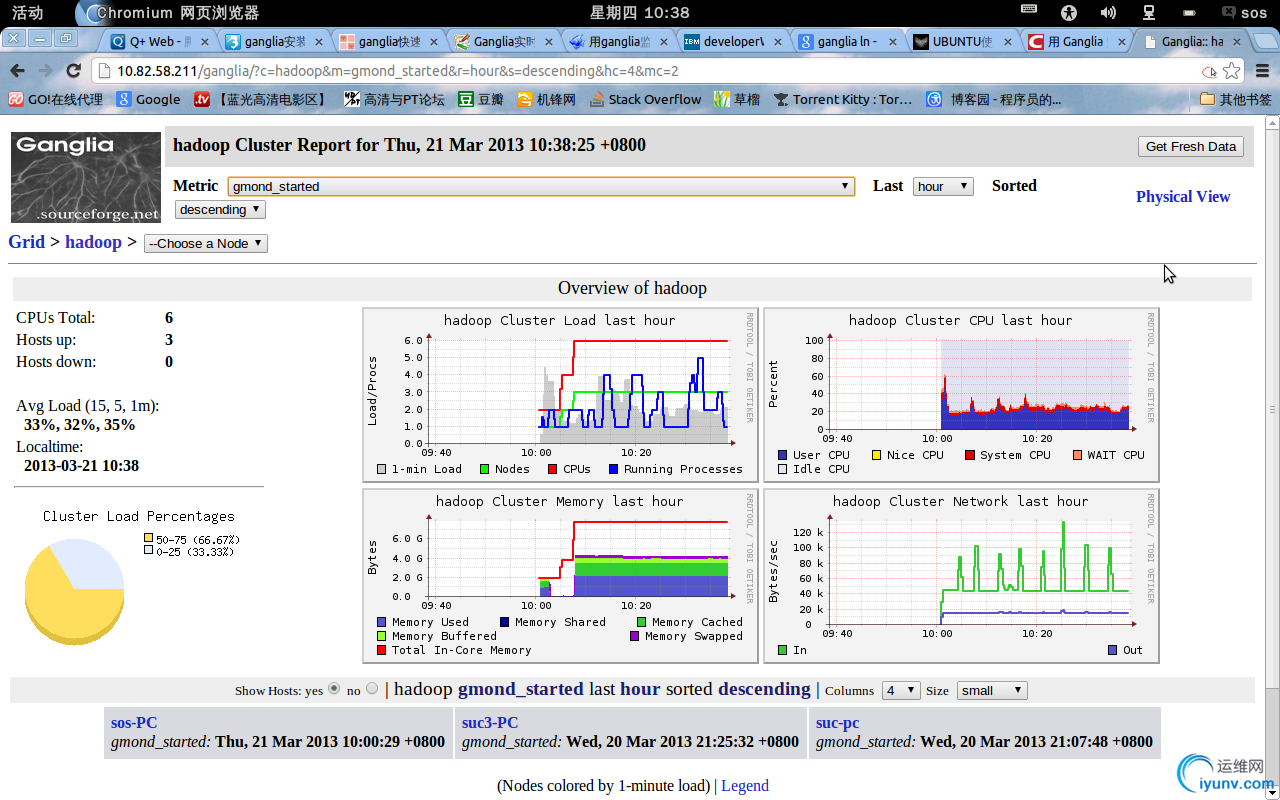The height and width of the screenshot is (800, 1280).
Task: Click the page vertical scrollbar
Action: click(1272, 407)
